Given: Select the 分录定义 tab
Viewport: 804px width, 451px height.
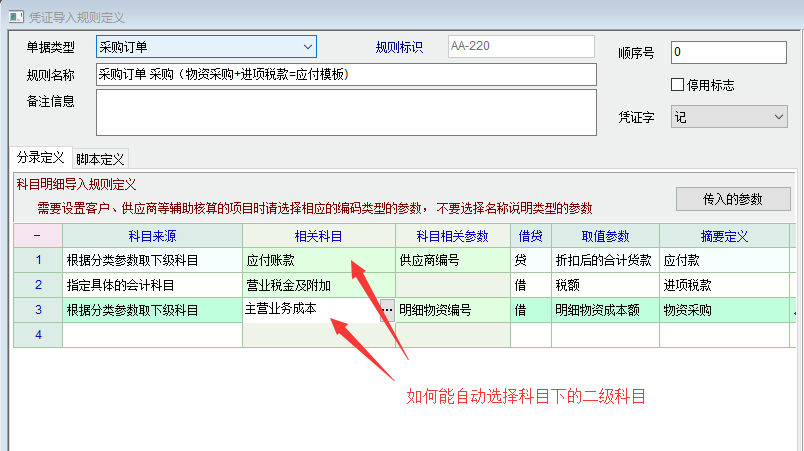Looking at the screenshot, I should pyautogui.click(x=40, y=158).
